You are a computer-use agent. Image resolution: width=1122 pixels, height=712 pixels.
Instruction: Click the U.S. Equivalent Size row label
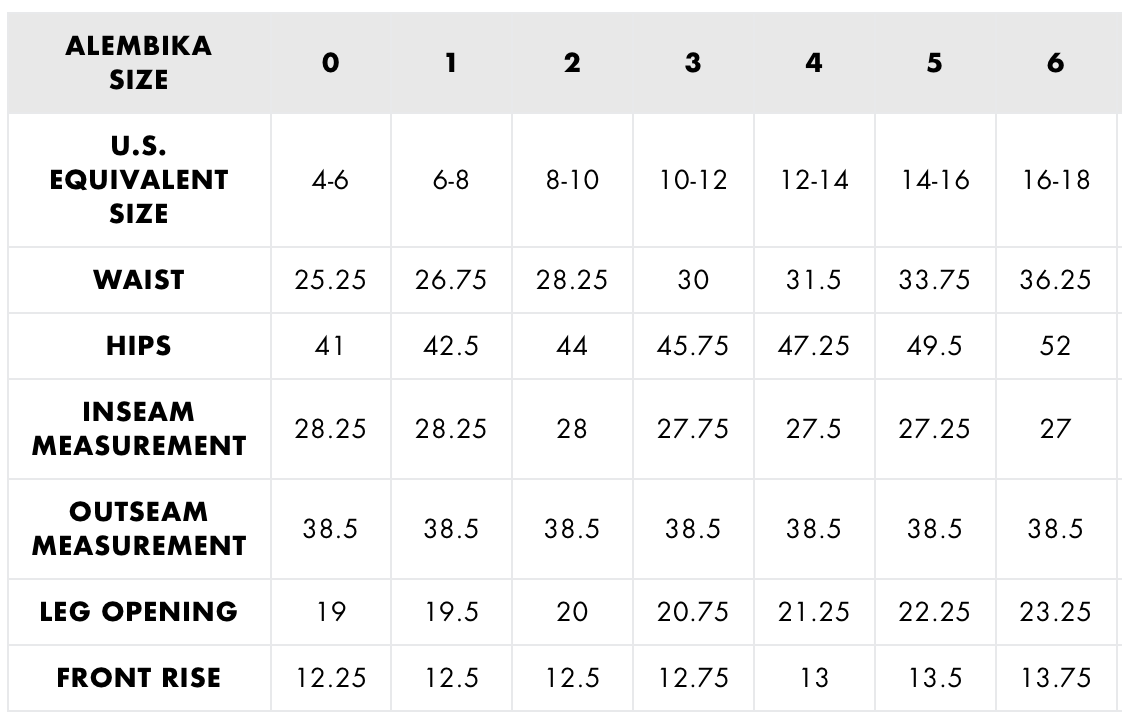pos(139,181)
